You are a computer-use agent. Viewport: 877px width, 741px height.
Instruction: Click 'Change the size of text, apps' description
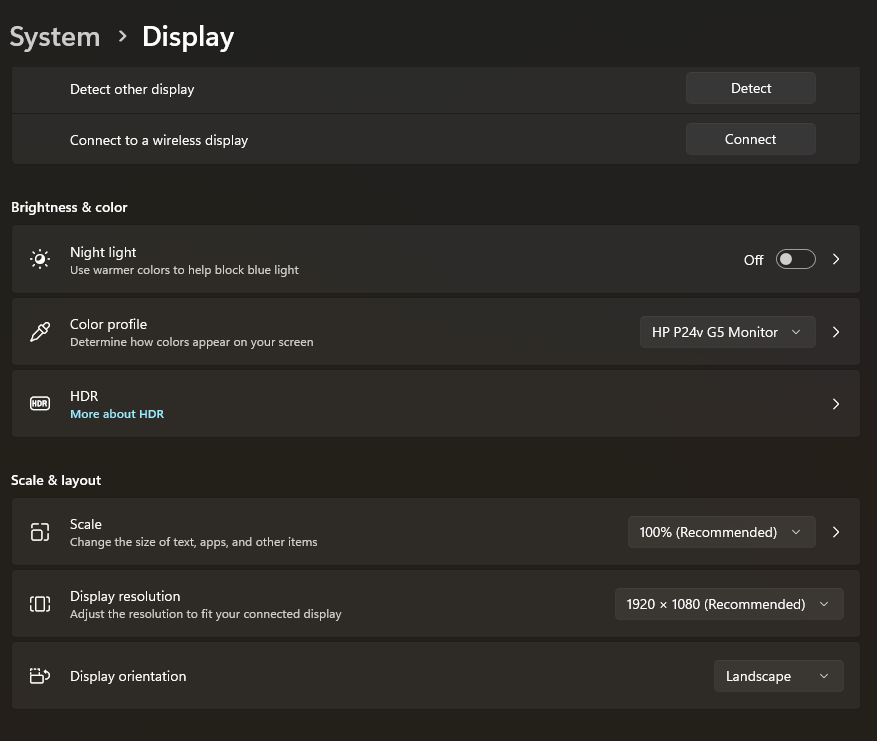click(x=194, y=542)
